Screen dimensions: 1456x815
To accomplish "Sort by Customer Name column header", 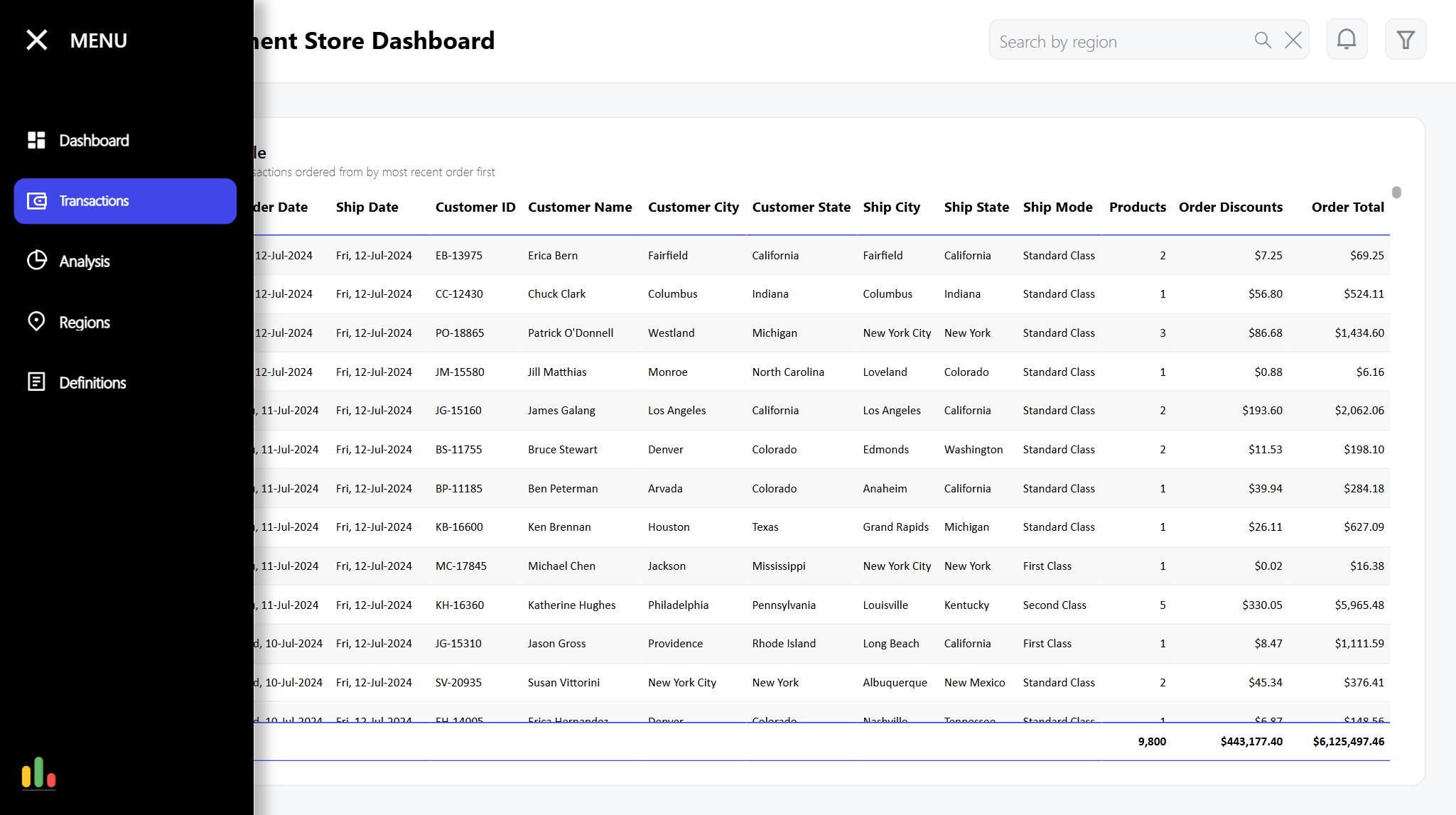I will pyautogui.click(x=580, y=207).
